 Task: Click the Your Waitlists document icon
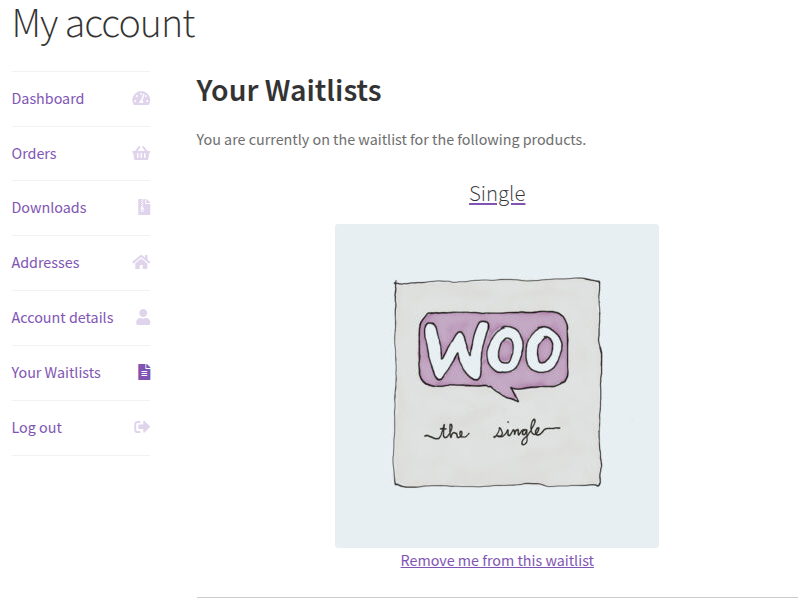tap(144, 373)
